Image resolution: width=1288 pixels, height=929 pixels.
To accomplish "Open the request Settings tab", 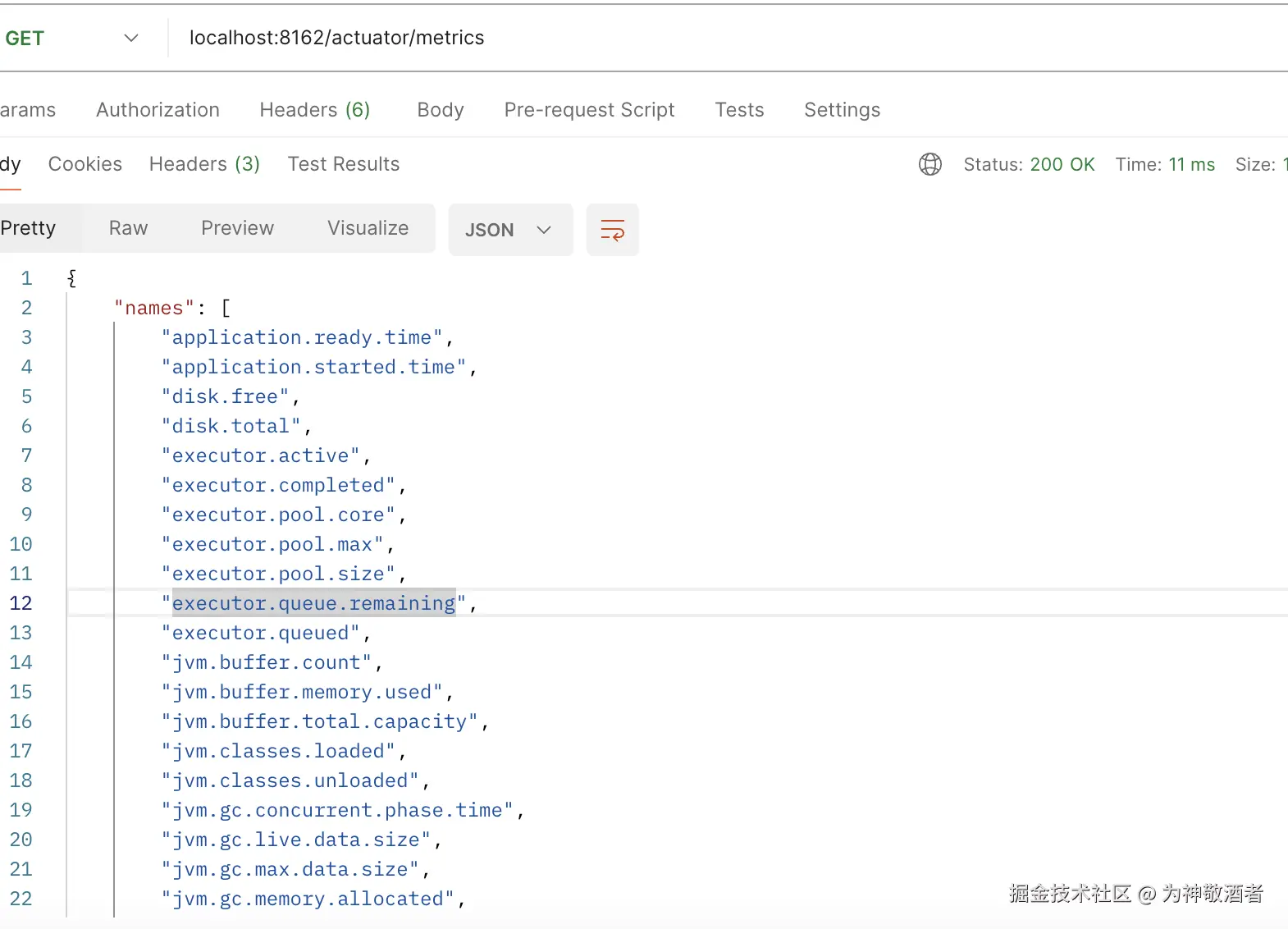I will coord(842,110).
